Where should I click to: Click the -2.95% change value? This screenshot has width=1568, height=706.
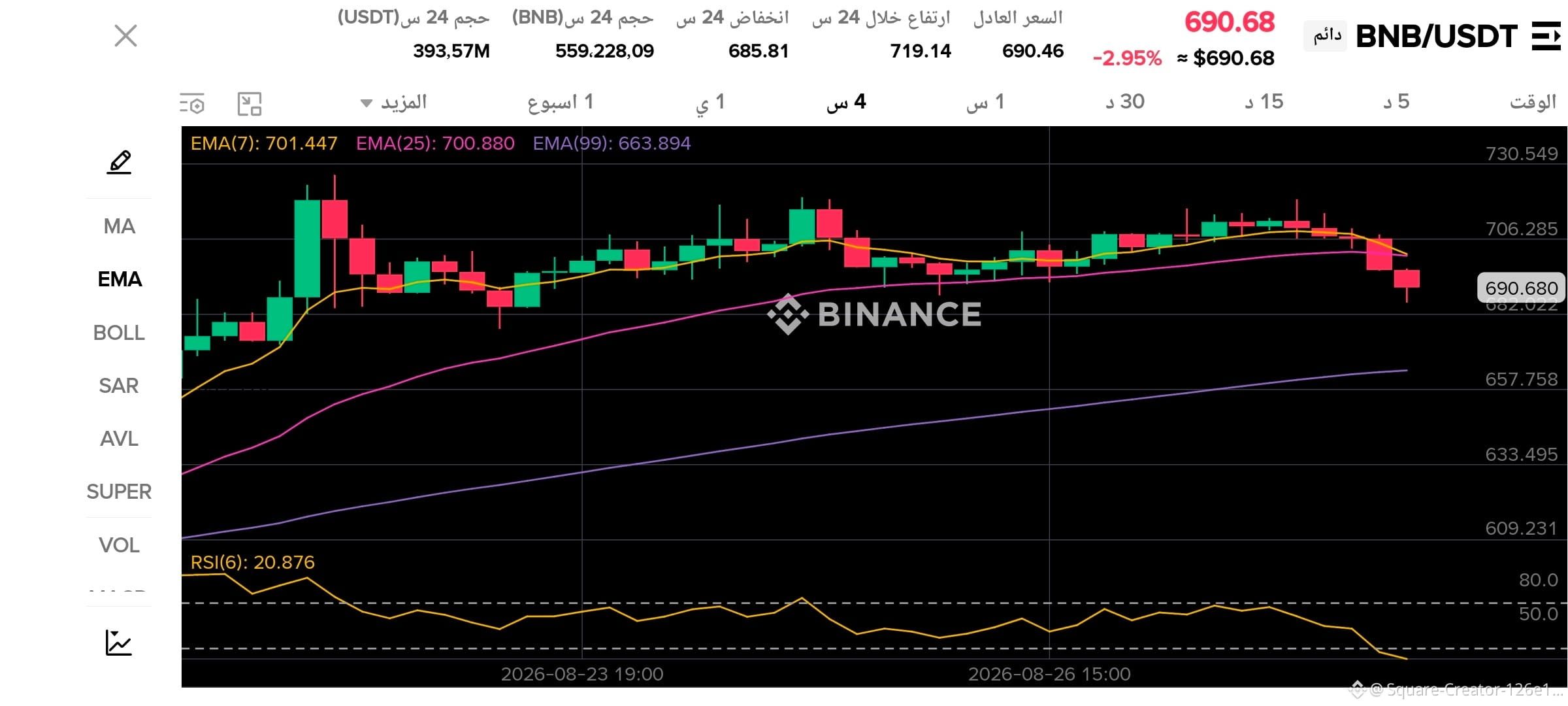coord(1128,58)
